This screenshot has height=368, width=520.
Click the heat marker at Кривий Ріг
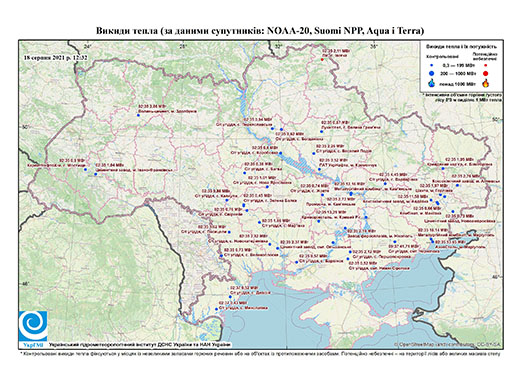point(318,221)
